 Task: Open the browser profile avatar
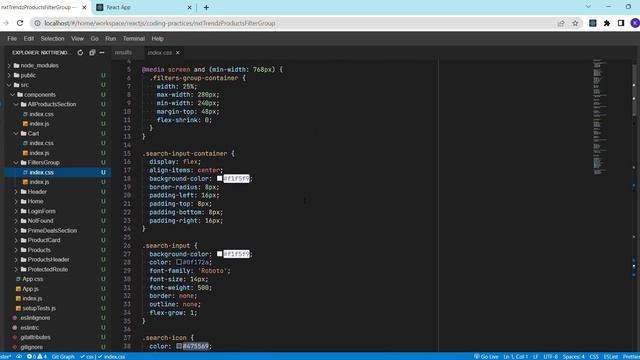coord(635,23)
